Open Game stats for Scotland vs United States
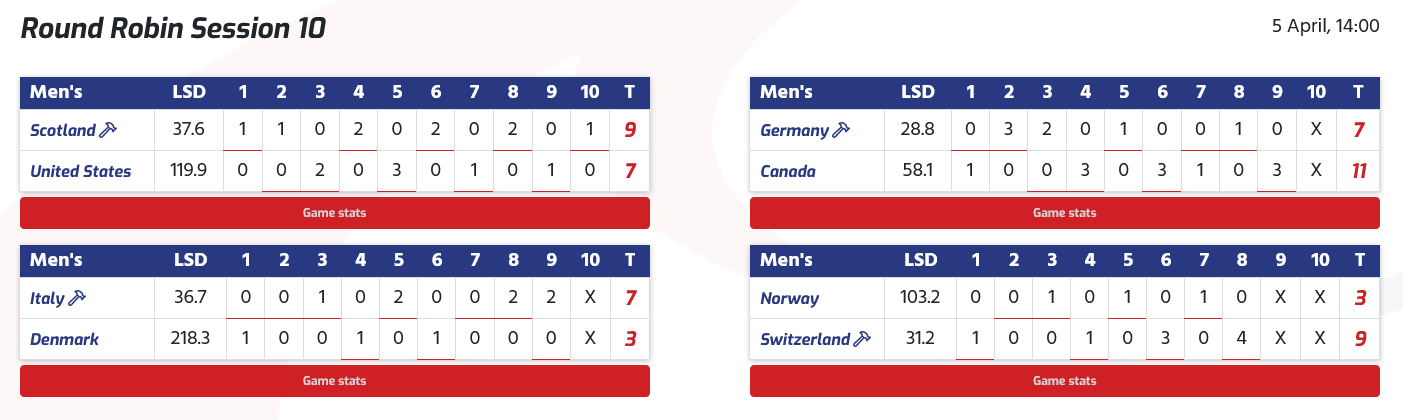Image resolution: width=1403 pixels, height=420 pixels. (334, 213)
